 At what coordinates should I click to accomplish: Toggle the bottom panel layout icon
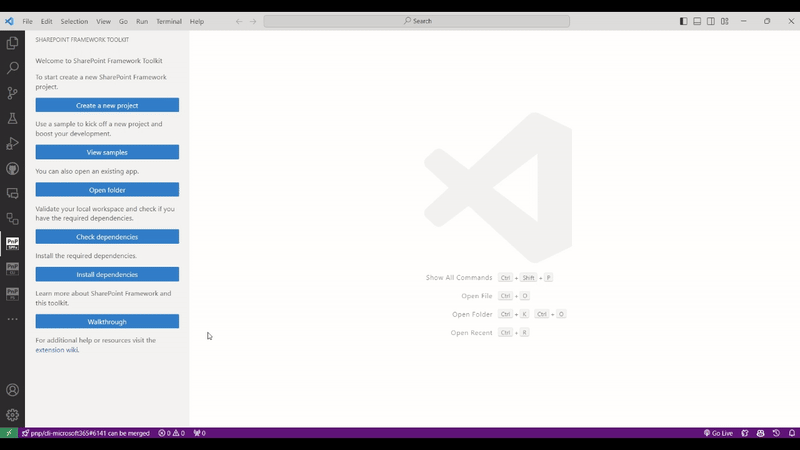[x=697, y=21]
